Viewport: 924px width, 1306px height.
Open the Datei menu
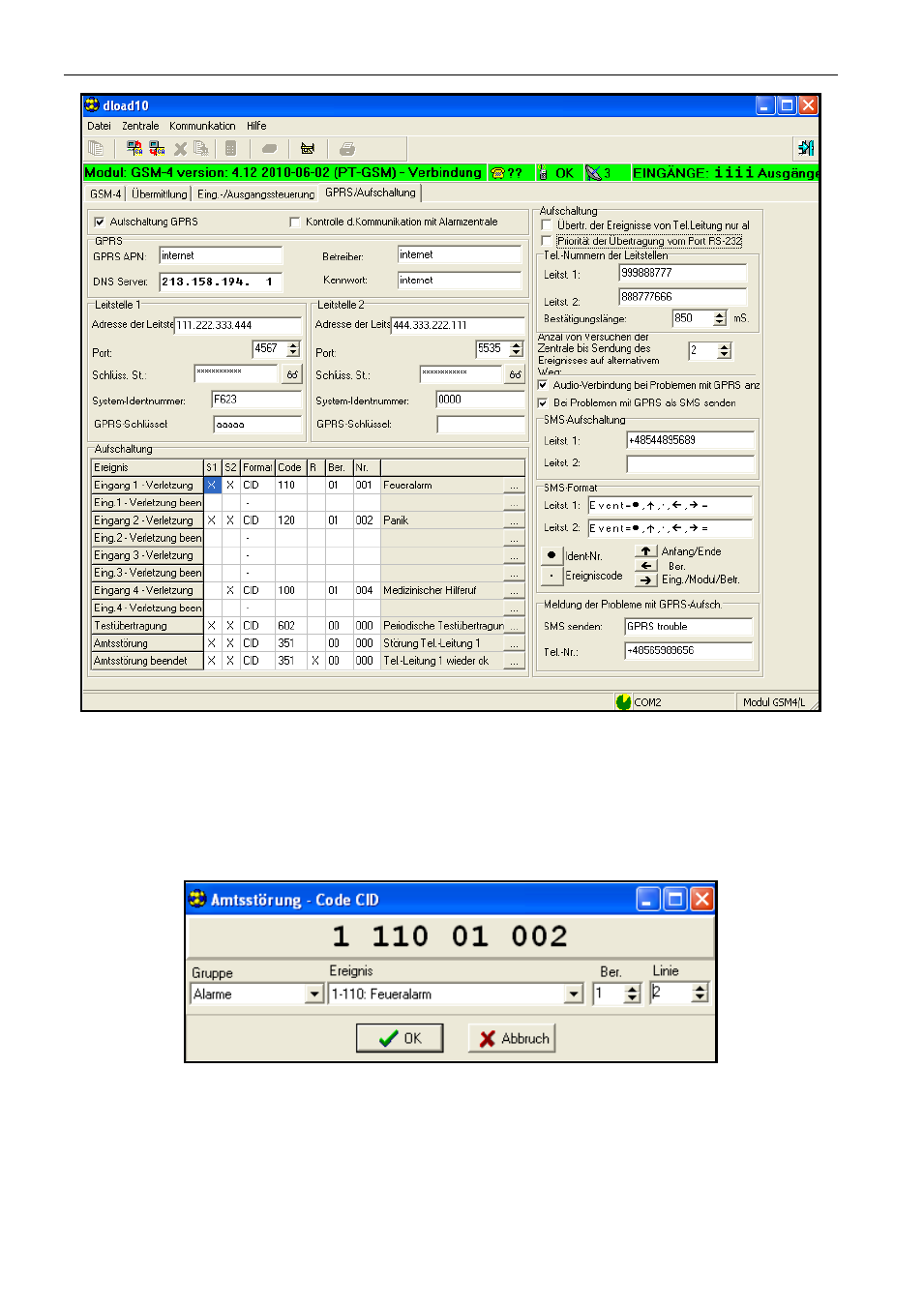point(99,126)
